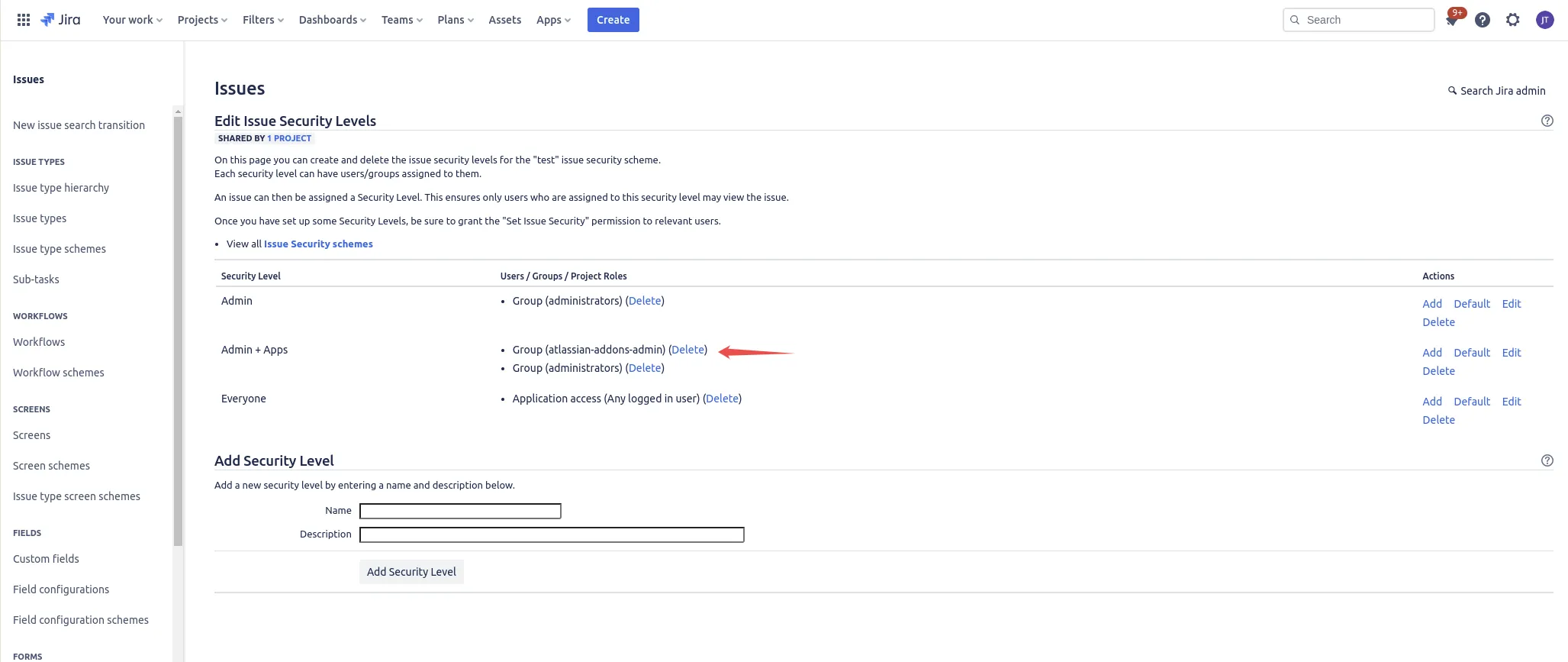Open the app switcher grid icon
1568x662 pixels.
click(24, 20)
